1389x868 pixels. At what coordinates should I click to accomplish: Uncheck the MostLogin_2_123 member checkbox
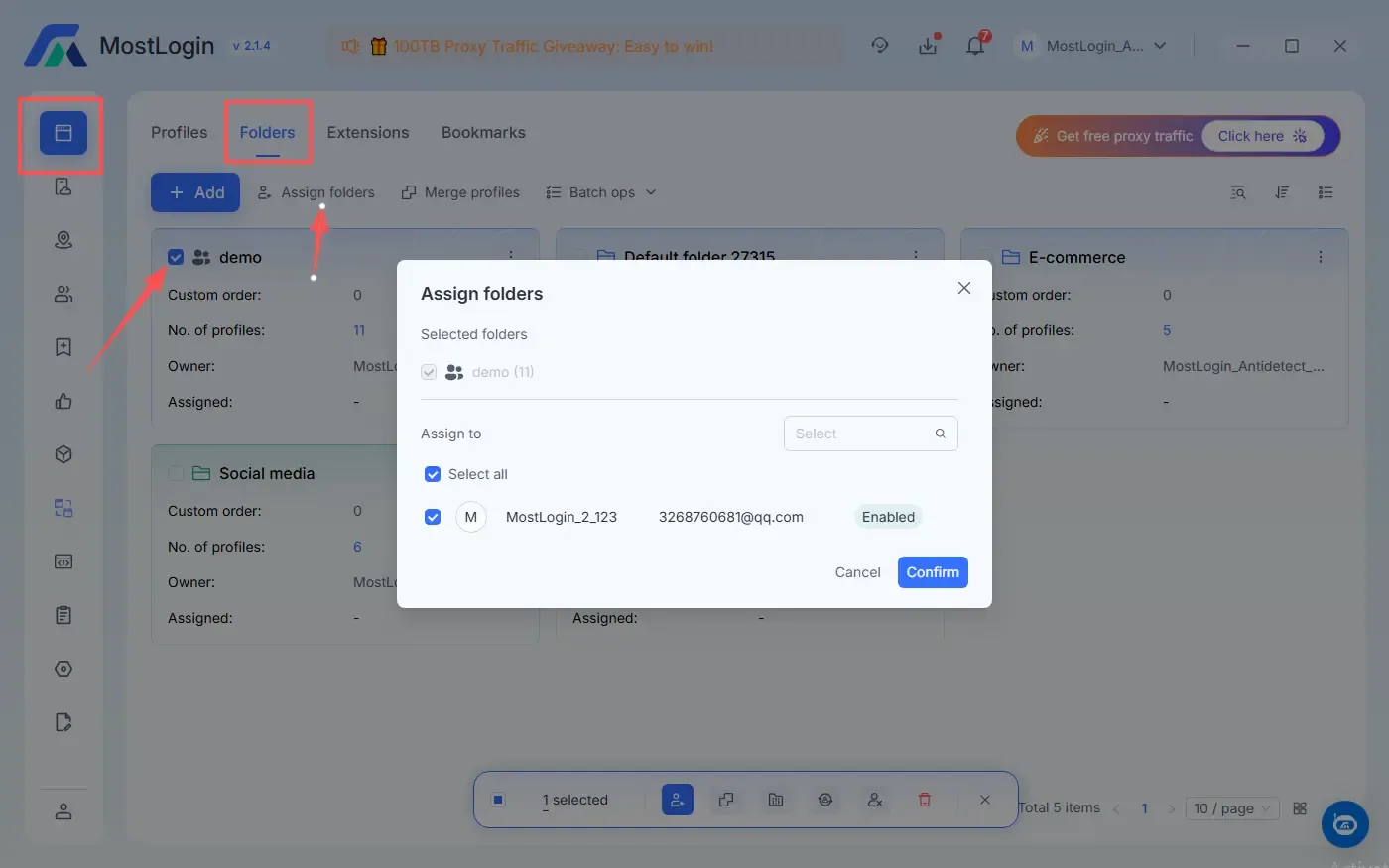click(x=433, y=517)
